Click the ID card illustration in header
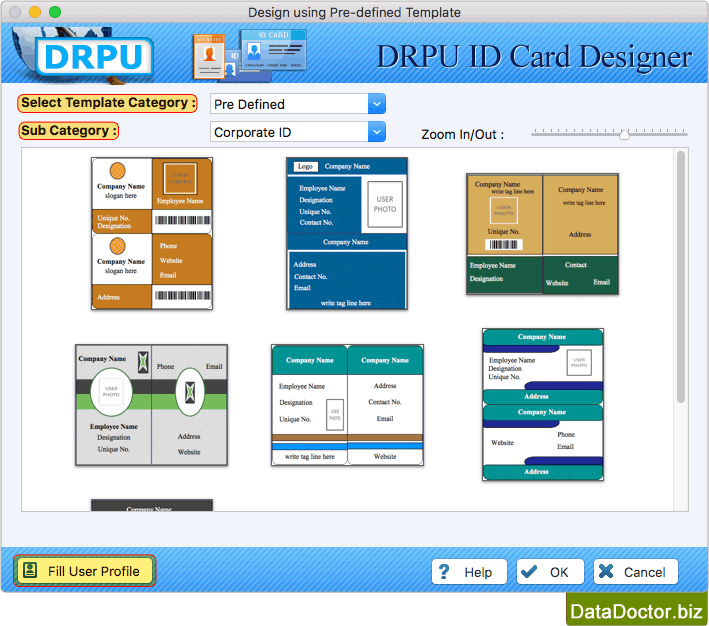The width and height of the screenshot is (709, 626). click(250, 54)
